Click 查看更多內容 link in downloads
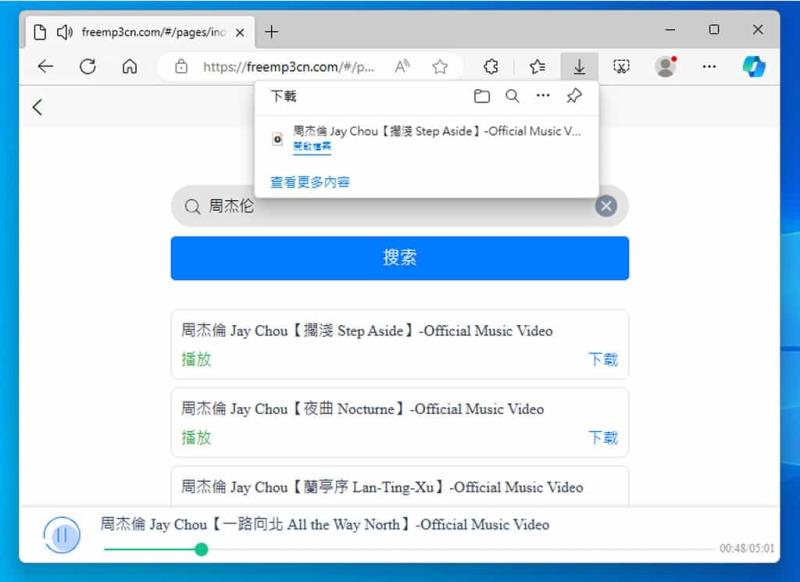This screenshot has height=582, width=800. pos(310,182)
